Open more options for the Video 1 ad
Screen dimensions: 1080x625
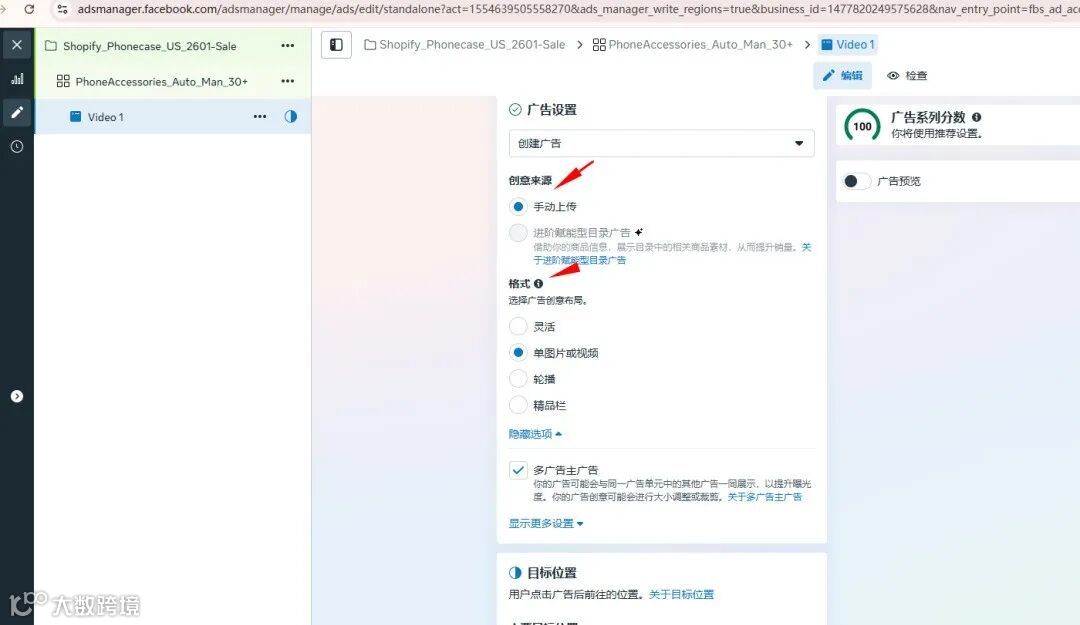click(x=260, y=116)
